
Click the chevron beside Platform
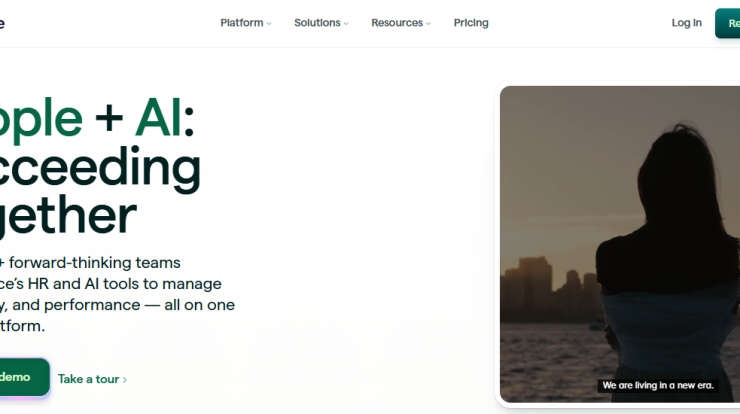tap(269, 24)
